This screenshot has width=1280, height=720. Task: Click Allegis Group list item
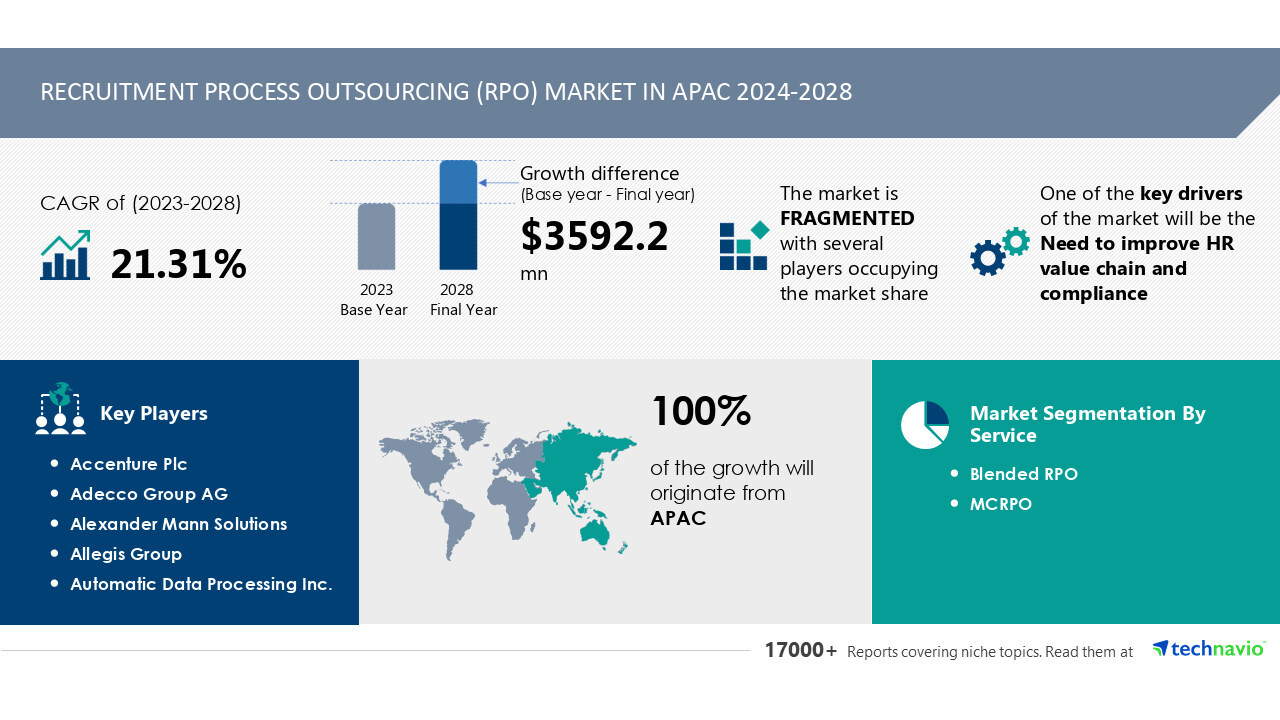point(126,554)
